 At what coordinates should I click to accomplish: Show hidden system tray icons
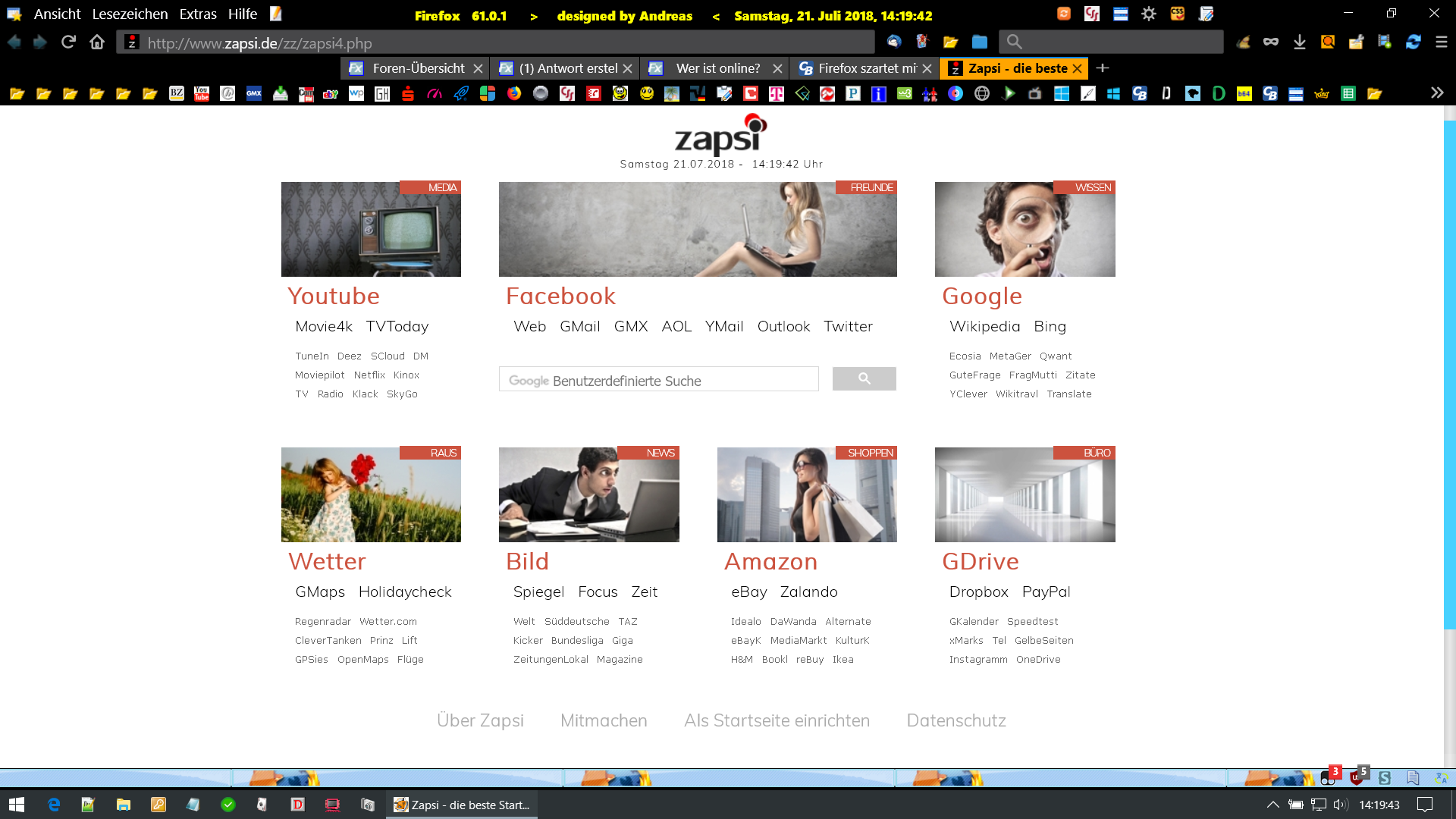pyautogui.click(x=1272, y=805)
